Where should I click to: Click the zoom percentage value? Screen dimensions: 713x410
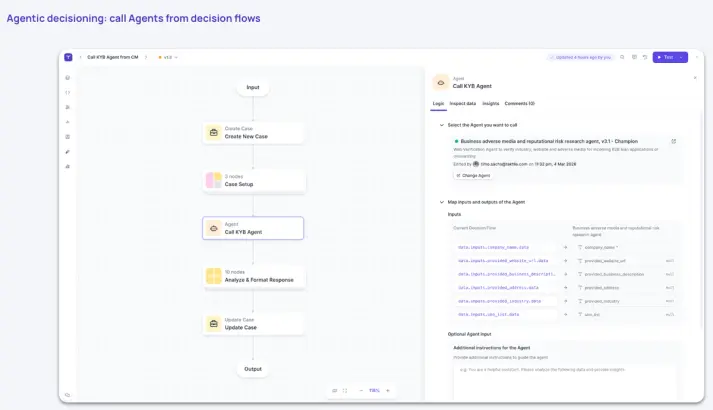click(x=374, y=390)
